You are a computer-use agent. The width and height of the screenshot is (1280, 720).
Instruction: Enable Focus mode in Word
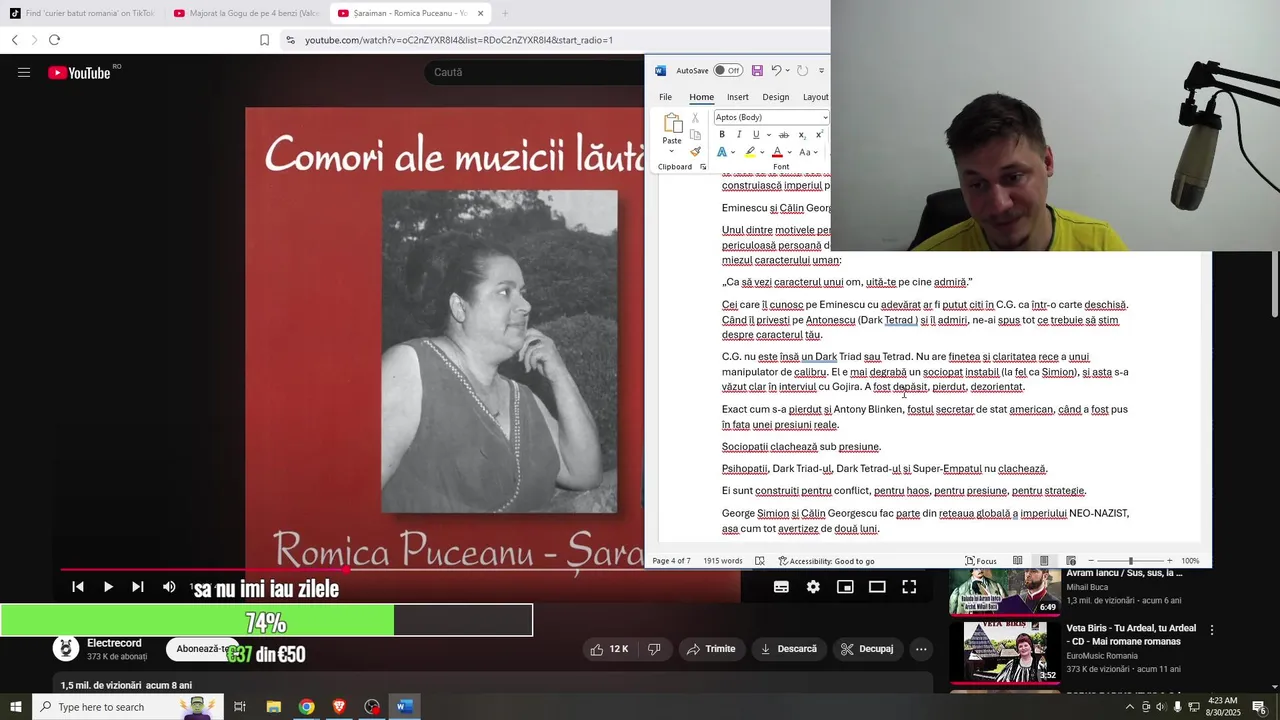(980, 561)
